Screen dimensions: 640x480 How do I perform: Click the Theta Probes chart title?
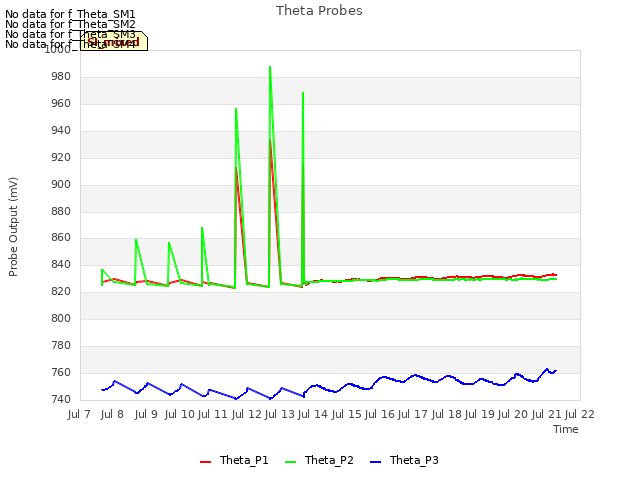(x=319, y=11)
